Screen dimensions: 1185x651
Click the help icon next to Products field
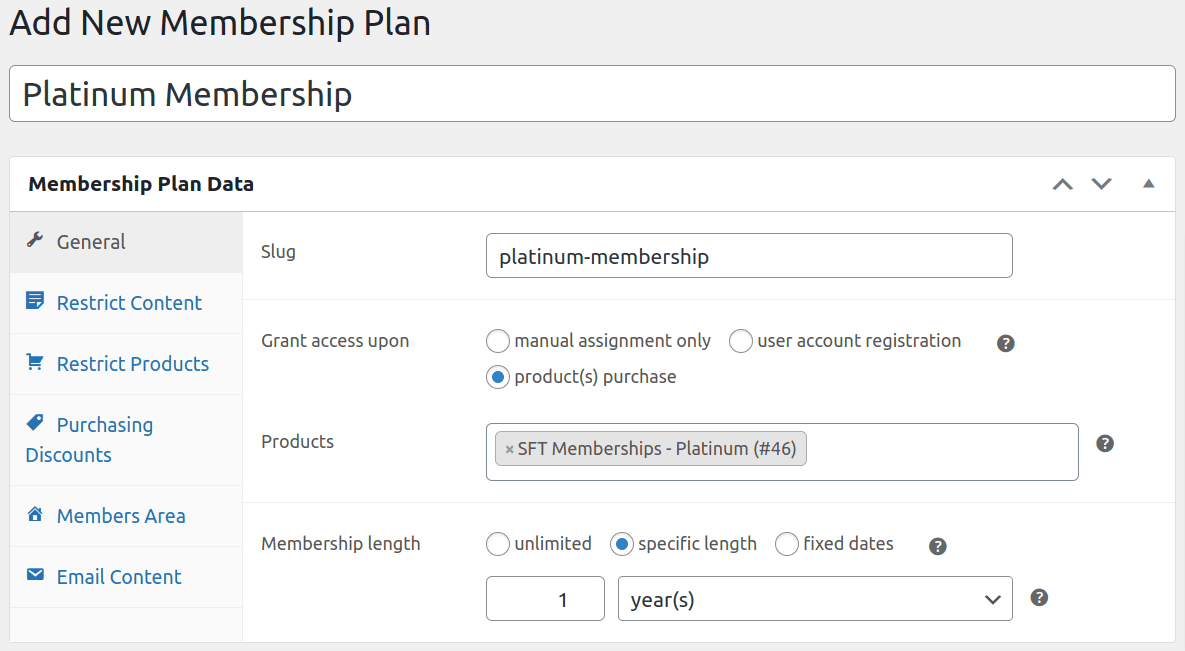point(1105,443)
